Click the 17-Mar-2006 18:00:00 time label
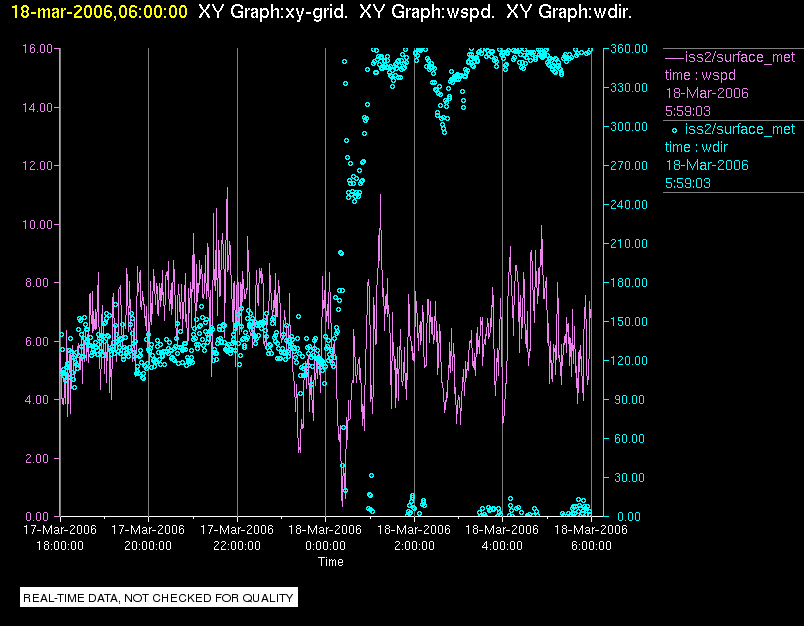This screenshot has width=804, height=626. [60, 537]
